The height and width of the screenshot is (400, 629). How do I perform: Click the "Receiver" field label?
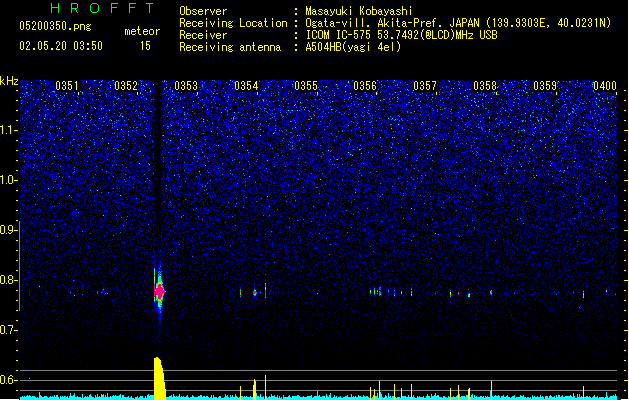pyautogui.click(x=203, y=35)
